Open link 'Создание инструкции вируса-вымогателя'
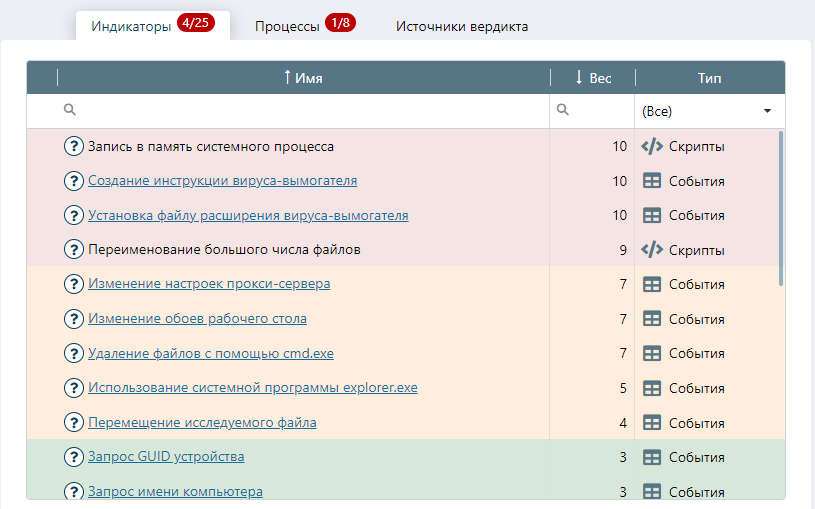 point(222,181)
